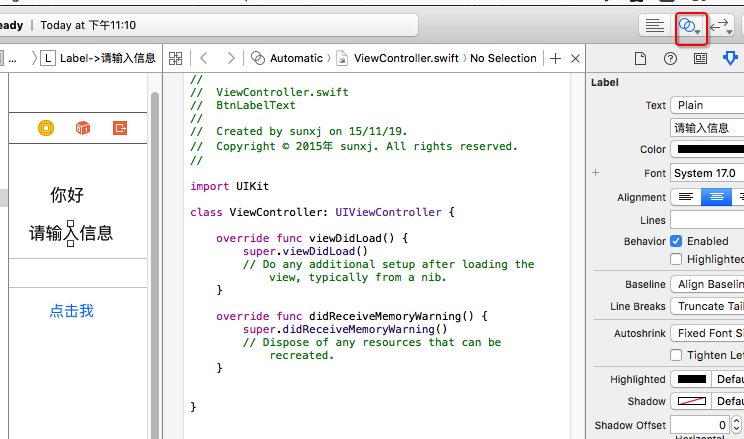Open the No Selection jump bar segment
This screenshot has width=744, height=439.
(x=503, y=58)
